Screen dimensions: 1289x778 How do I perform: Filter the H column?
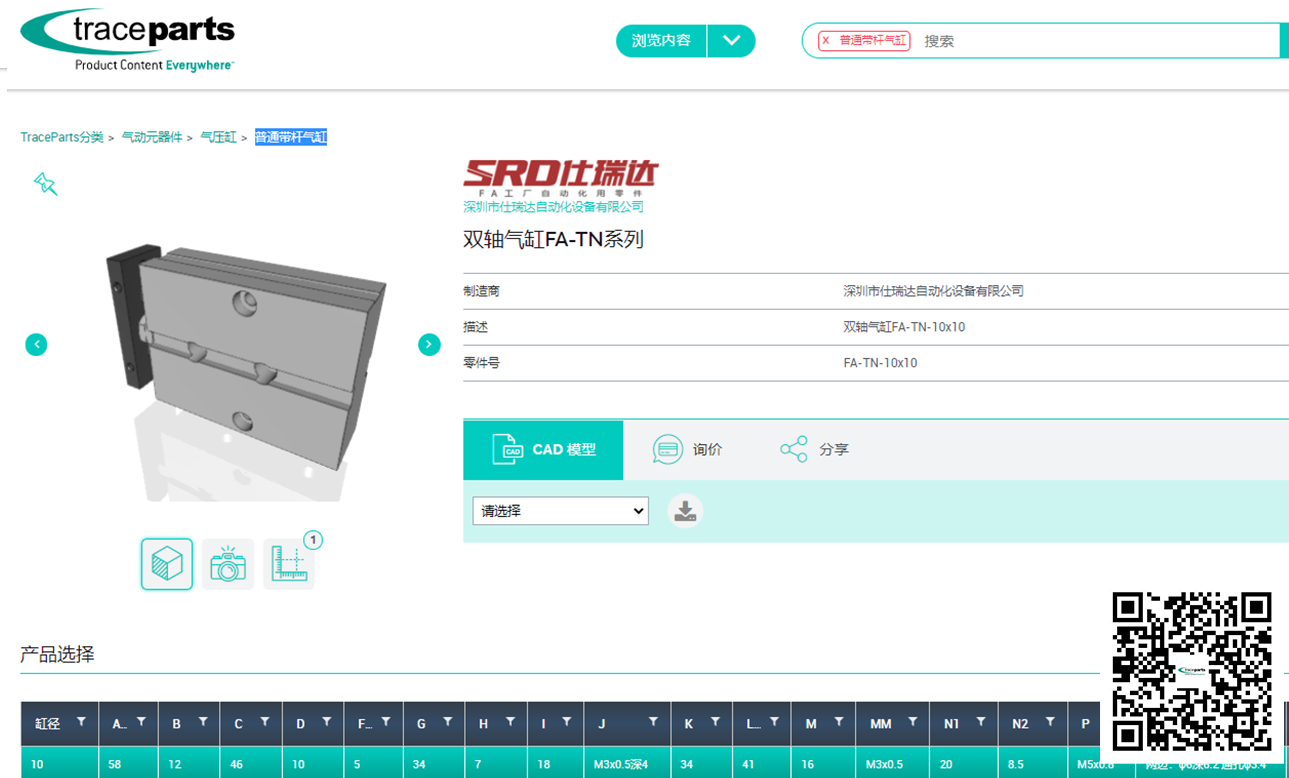(x=510, y=722)
